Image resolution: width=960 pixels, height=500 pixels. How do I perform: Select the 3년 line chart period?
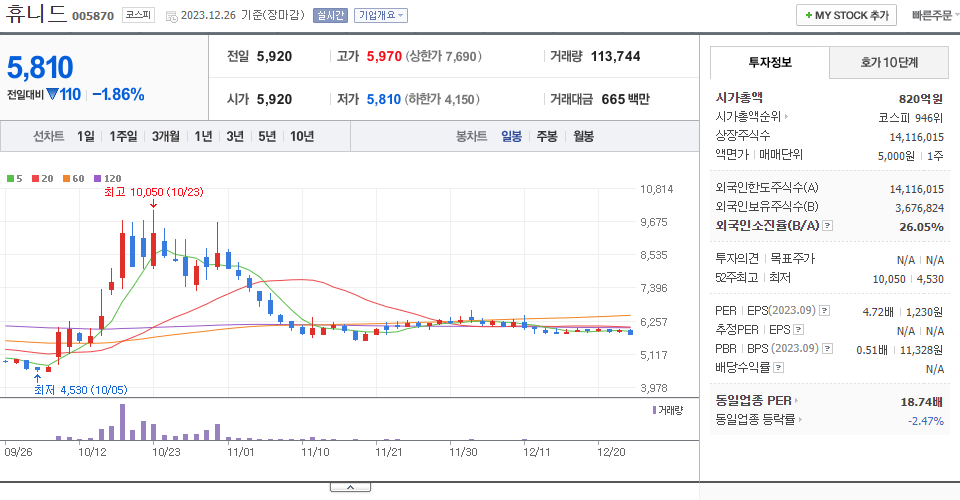pos(235,136)
